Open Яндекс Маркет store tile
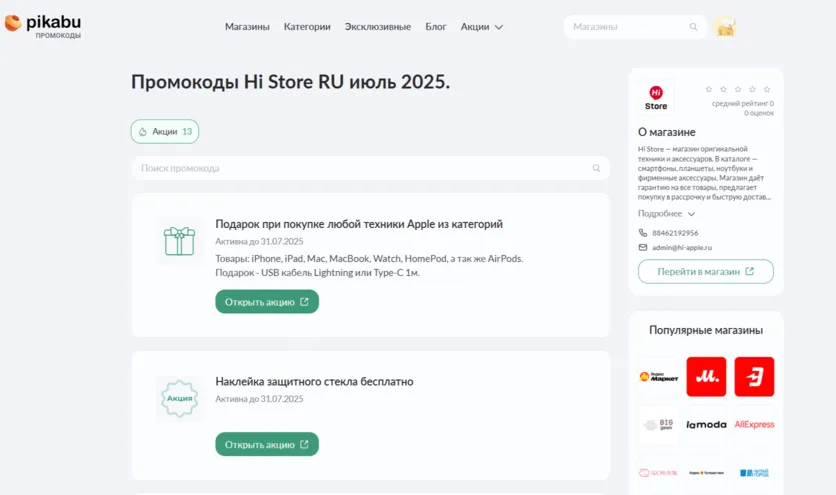 [x=658, y=377]
